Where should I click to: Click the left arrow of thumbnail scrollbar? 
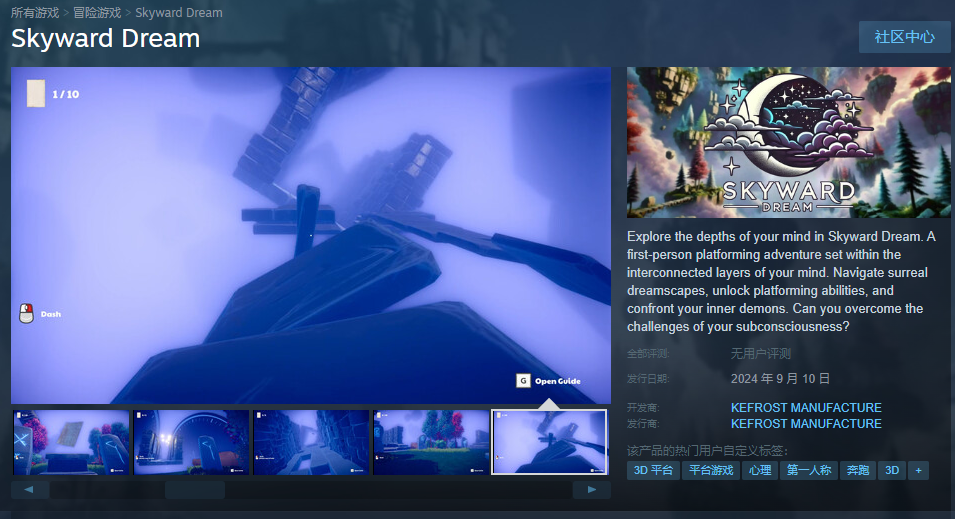click(x=29, y=490)
